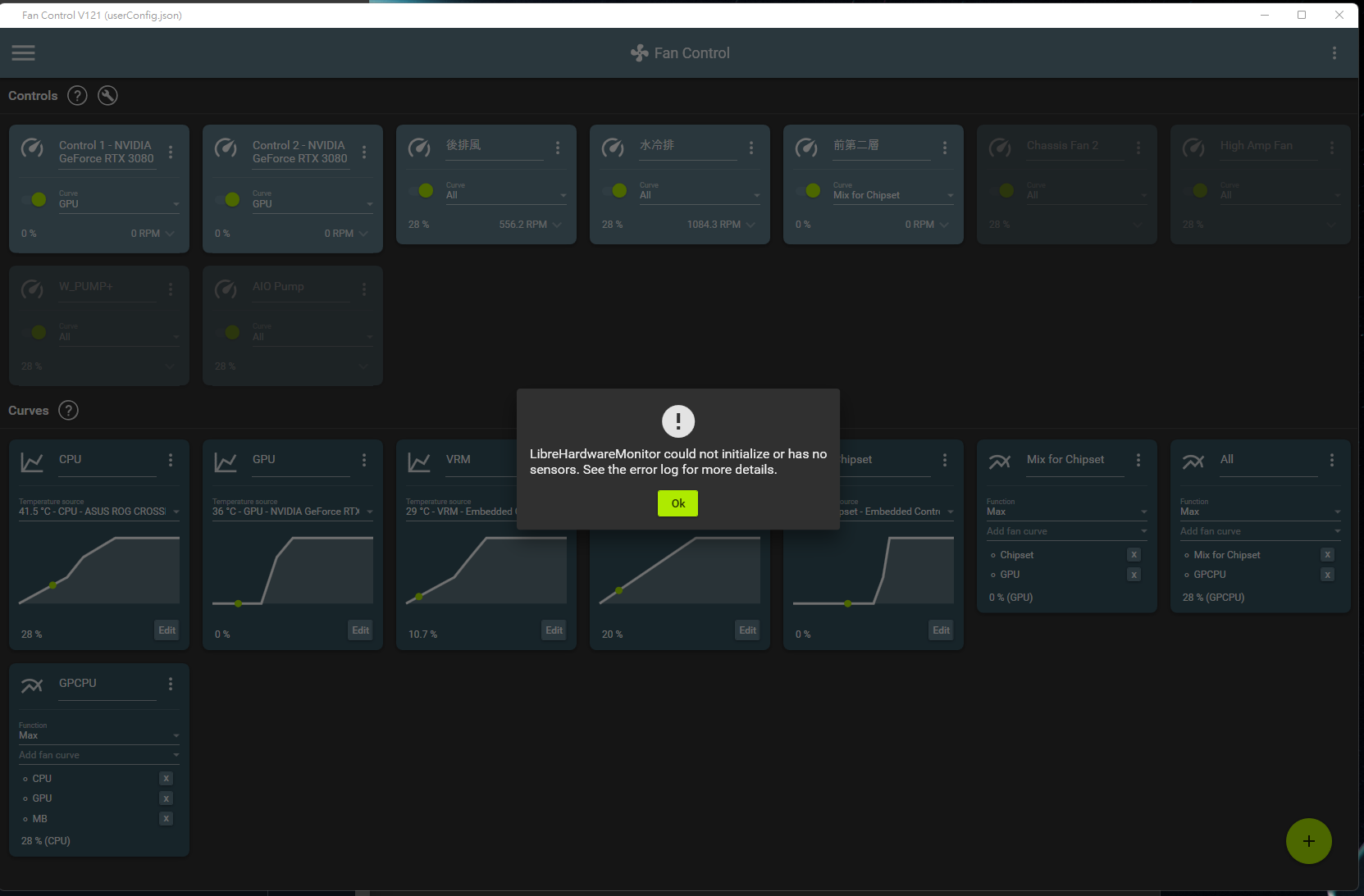Open the Curve dropdown on Control 1
The height and width of the screenshot is (896, 1364).
pos(175,203)
